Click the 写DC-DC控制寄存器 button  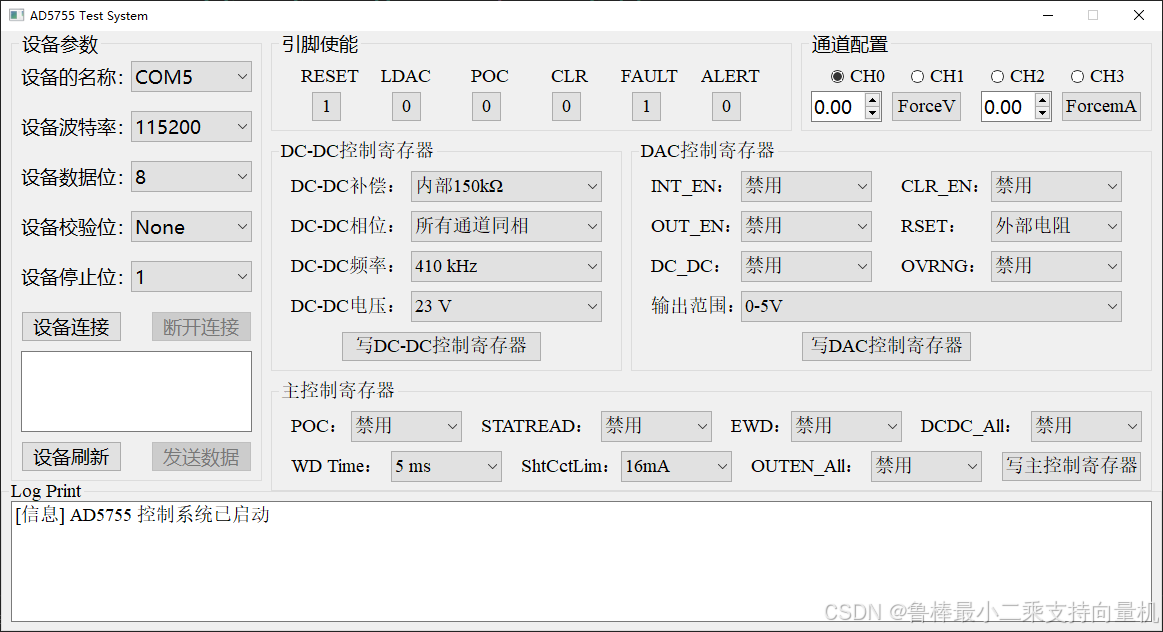(x=441, y=346)
